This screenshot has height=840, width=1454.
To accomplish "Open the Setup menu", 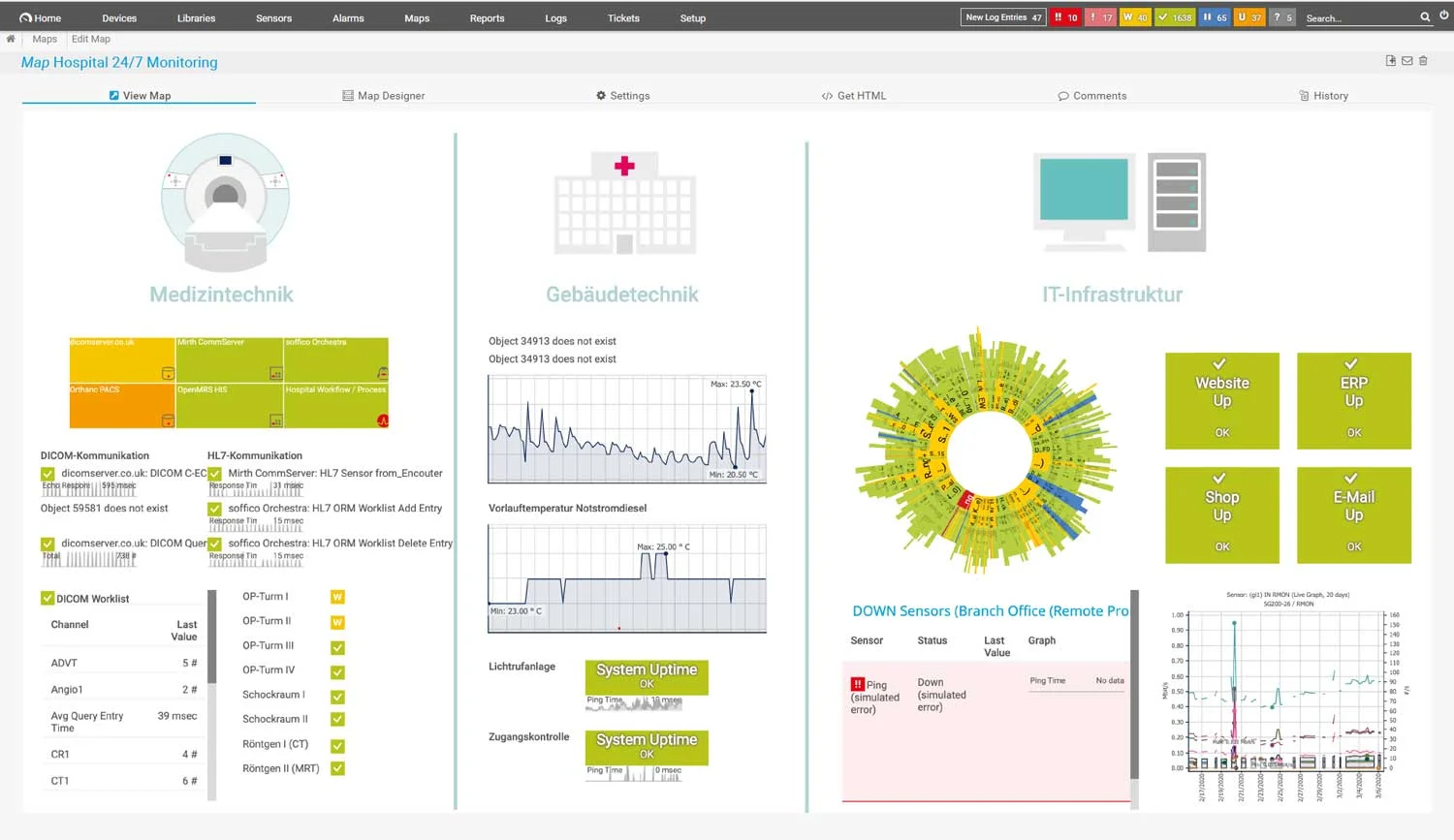I will [692, 18].
